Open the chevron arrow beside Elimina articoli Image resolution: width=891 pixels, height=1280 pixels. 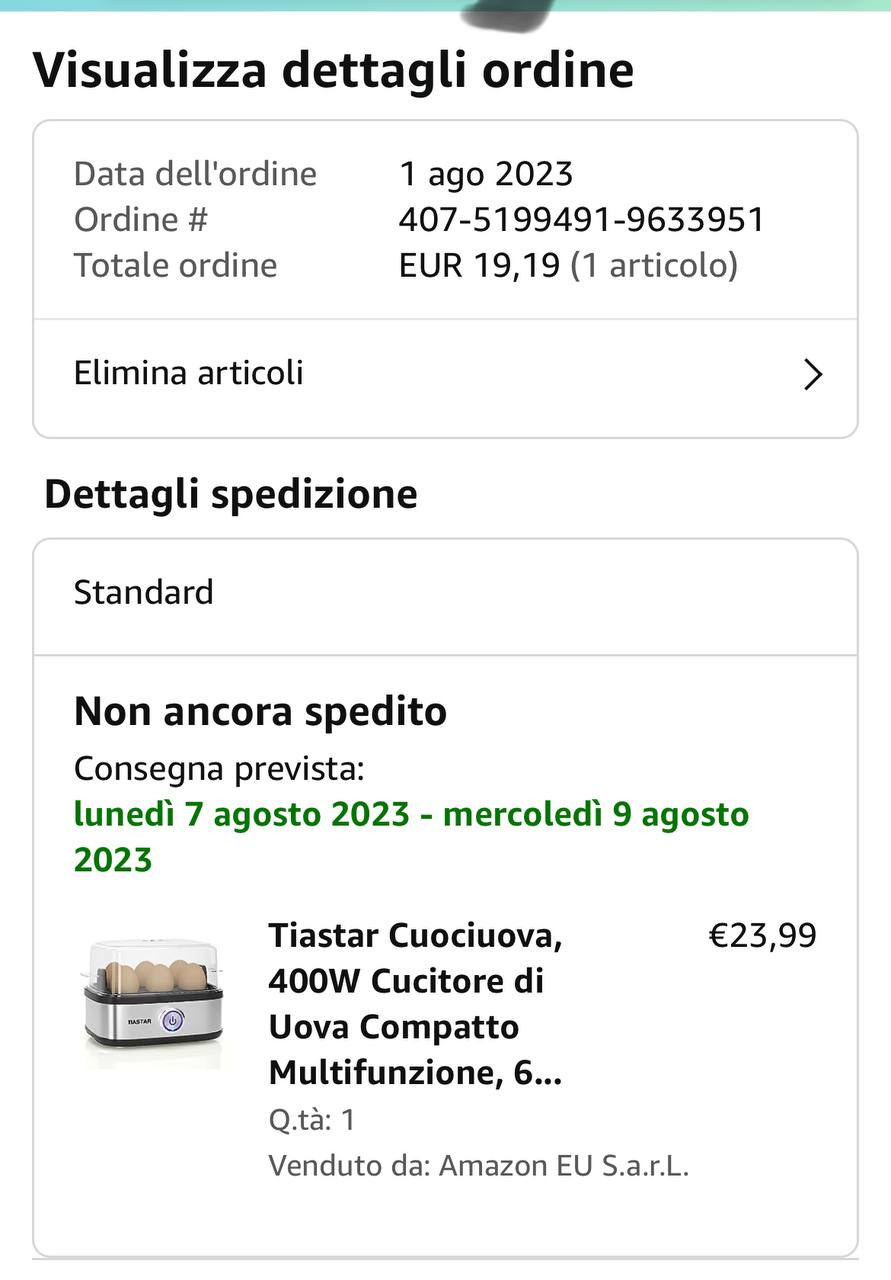813,375
